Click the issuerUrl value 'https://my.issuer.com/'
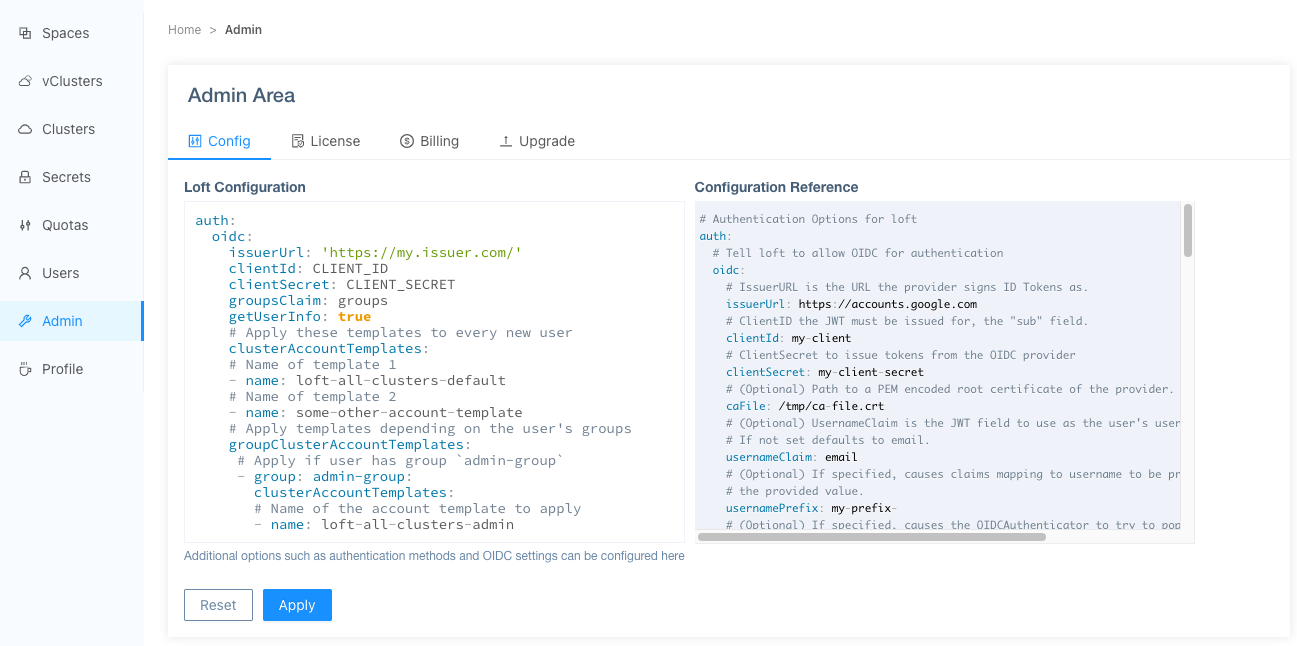Image resolution: width=1297 pixels, height=646 pixels. (422, 253)
